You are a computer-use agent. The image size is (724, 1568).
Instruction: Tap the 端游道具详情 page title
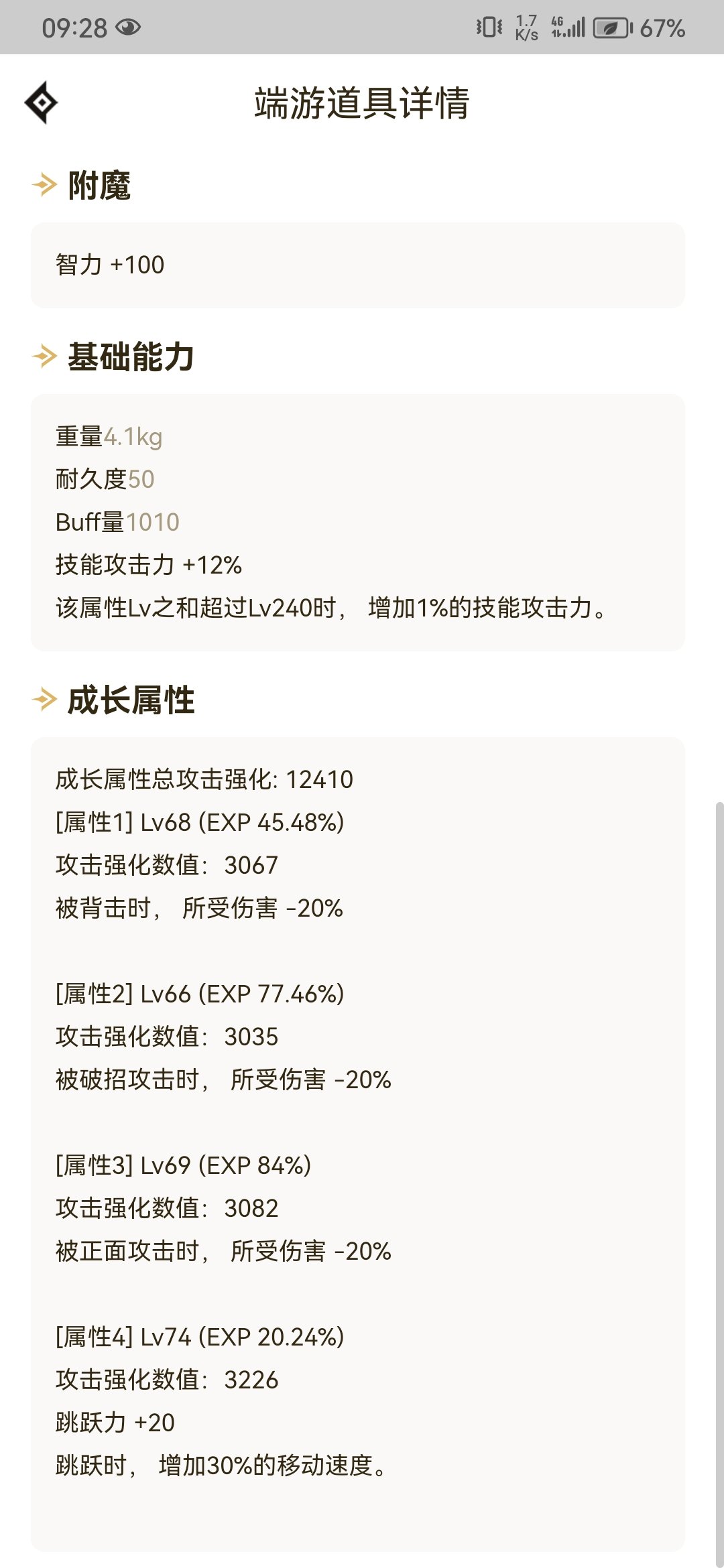[x=362, y=103]
